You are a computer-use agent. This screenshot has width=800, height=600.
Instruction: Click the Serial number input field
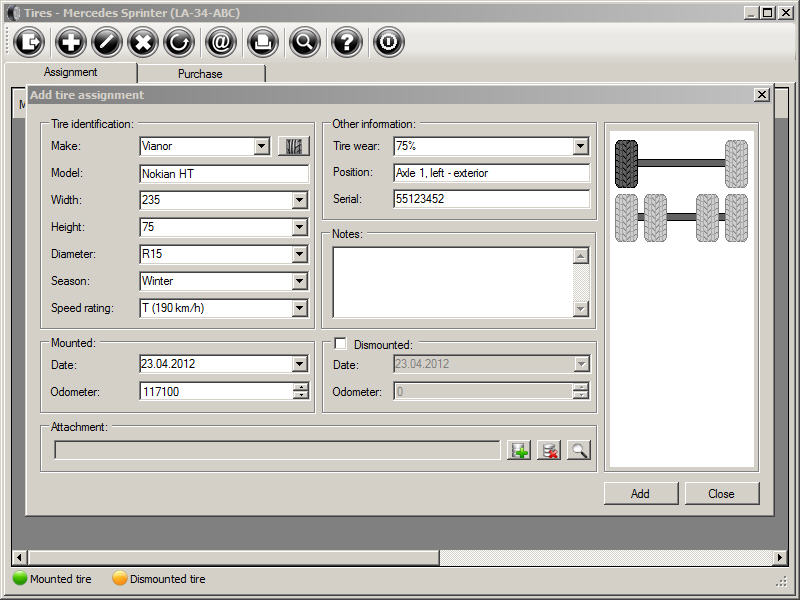(x=491, y=199)
